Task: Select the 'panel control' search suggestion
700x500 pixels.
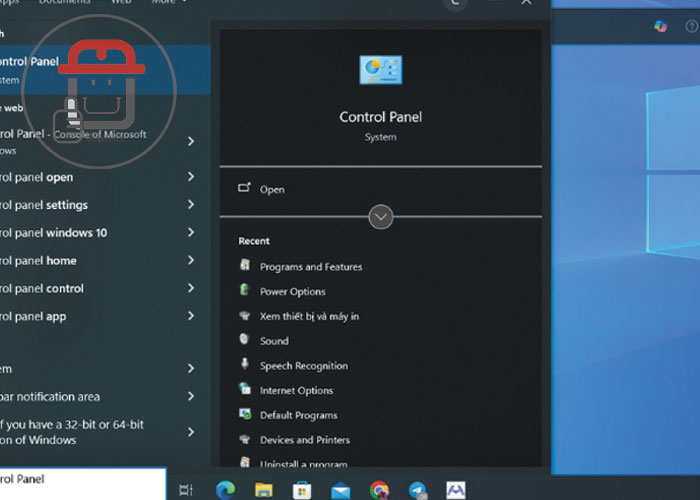Action: pyautogui.click(x=105, y=288)
